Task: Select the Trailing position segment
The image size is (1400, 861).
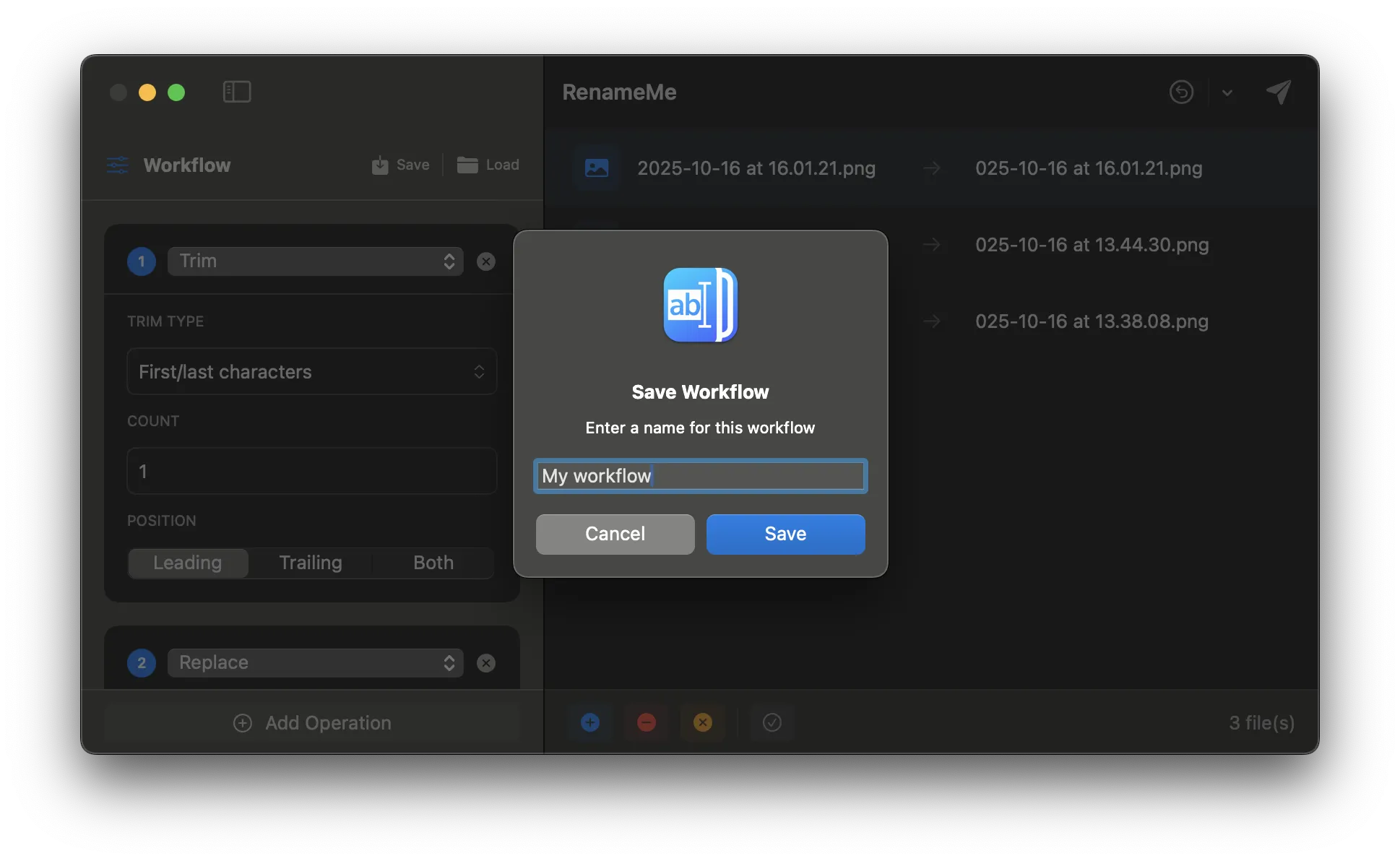Action: point(311,563)
